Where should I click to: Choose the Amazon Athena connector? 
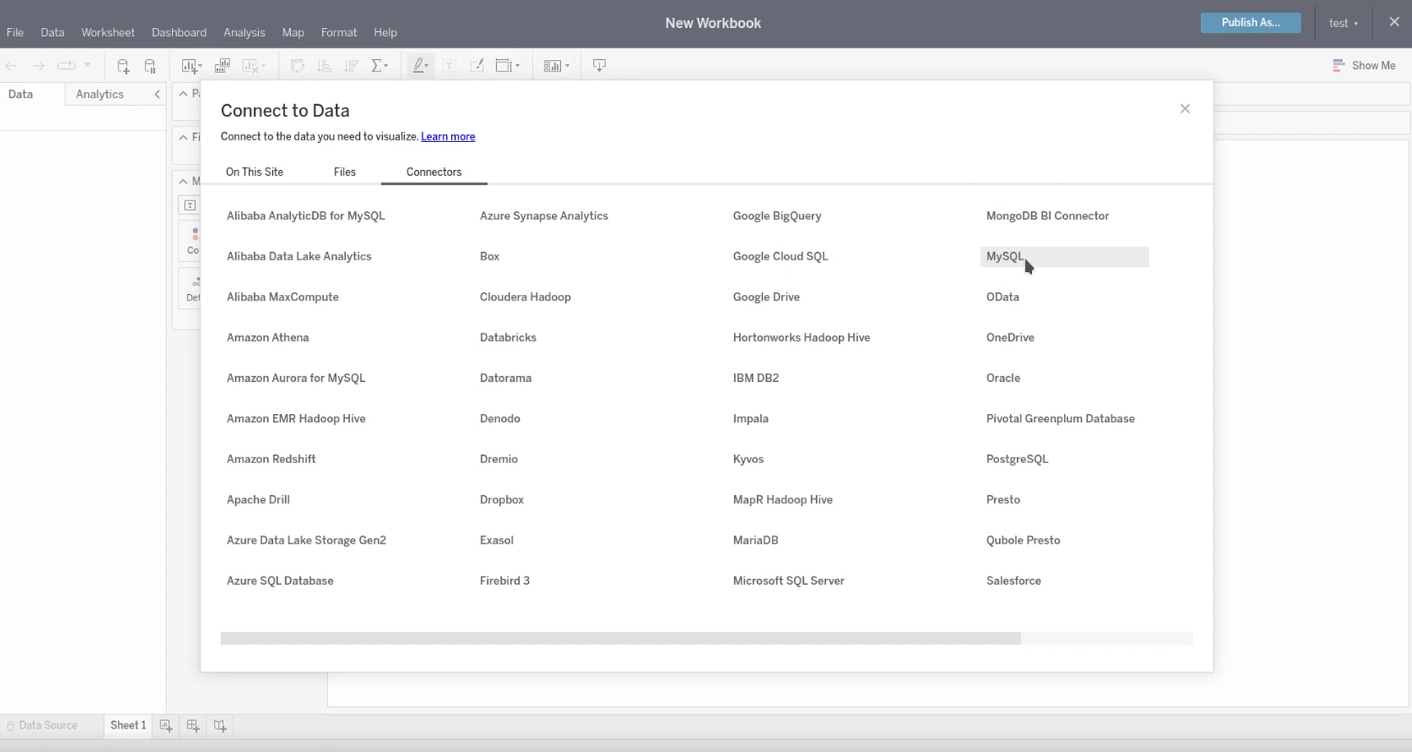267,338
